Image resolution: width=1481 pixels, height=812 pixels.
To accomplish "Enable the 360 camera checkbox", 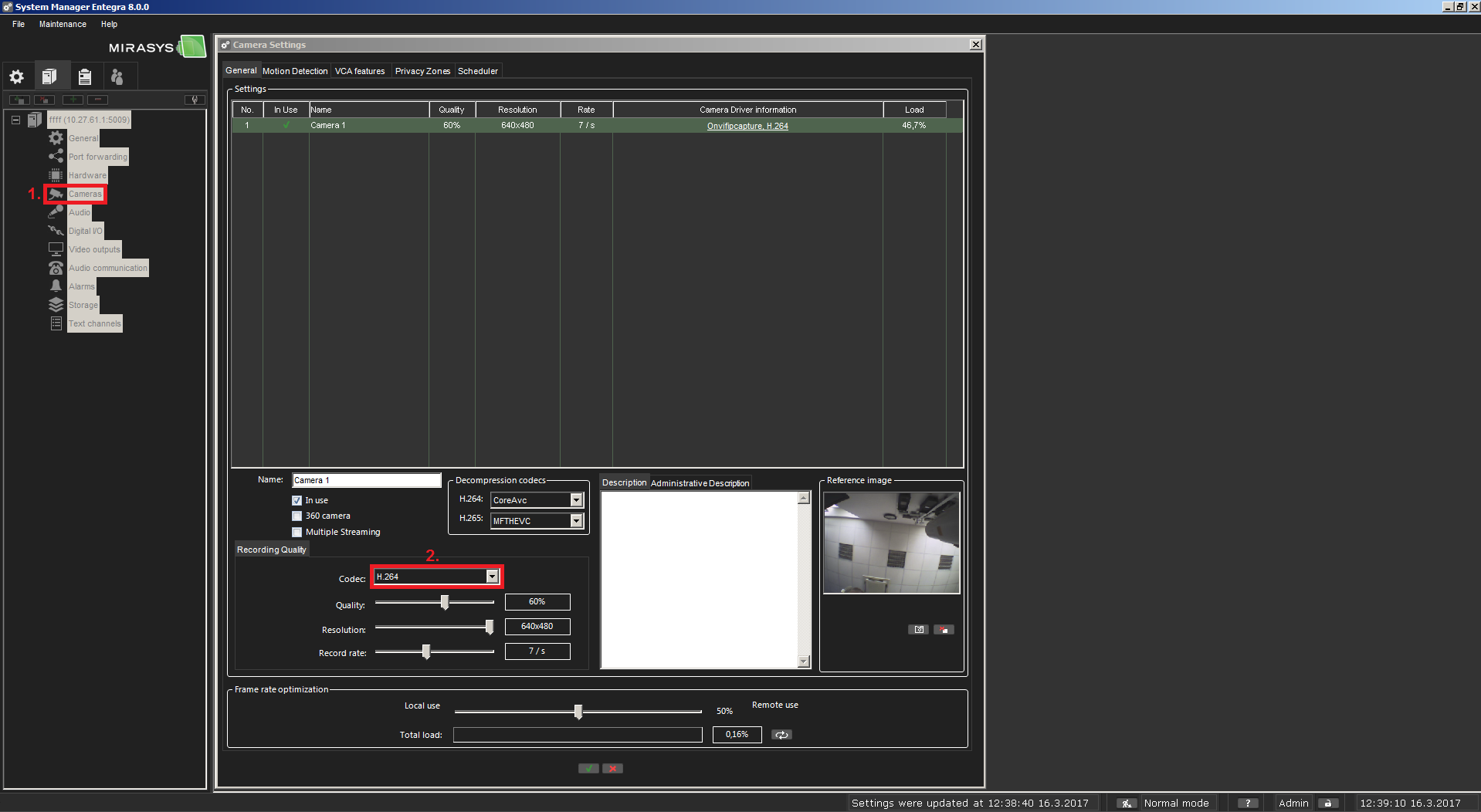I will click(297, 516).
